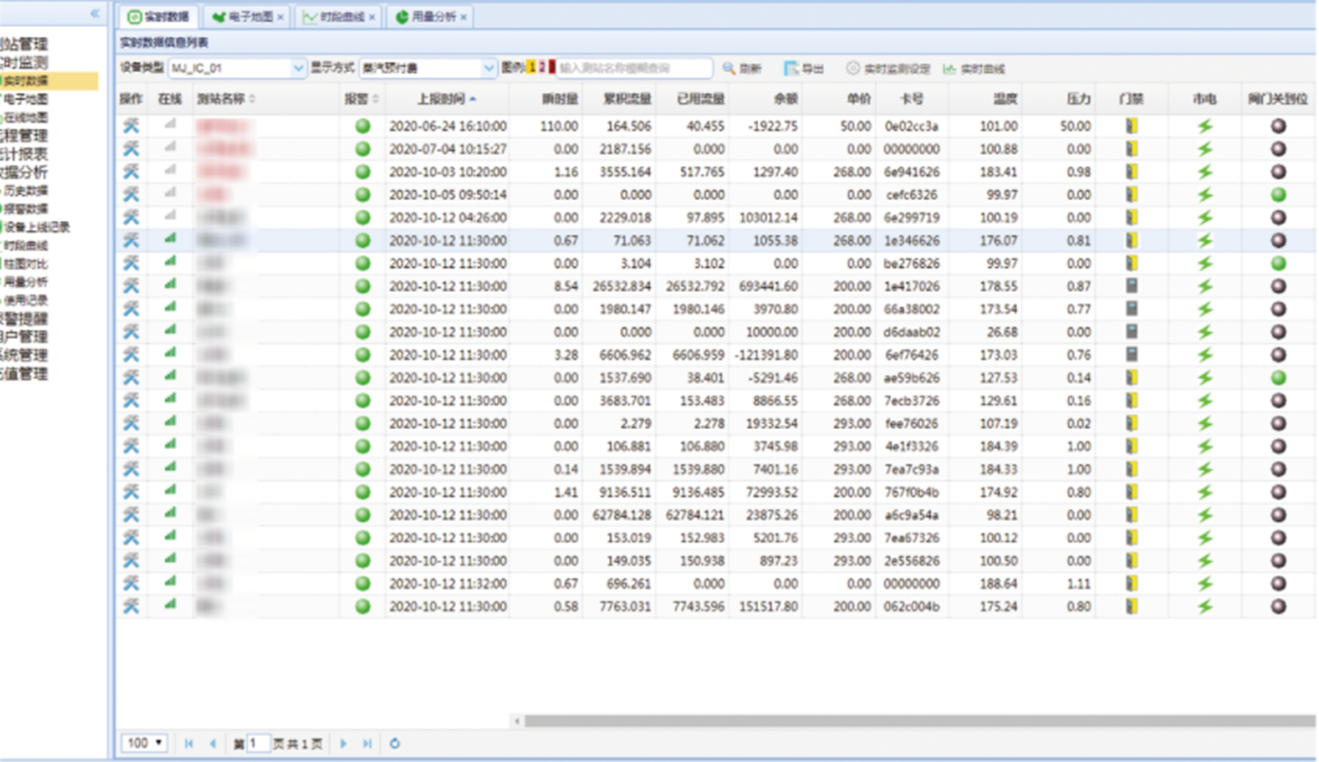Sort by 测站名称 column header
Screen dimensions: 1319x762
[226, 99]
